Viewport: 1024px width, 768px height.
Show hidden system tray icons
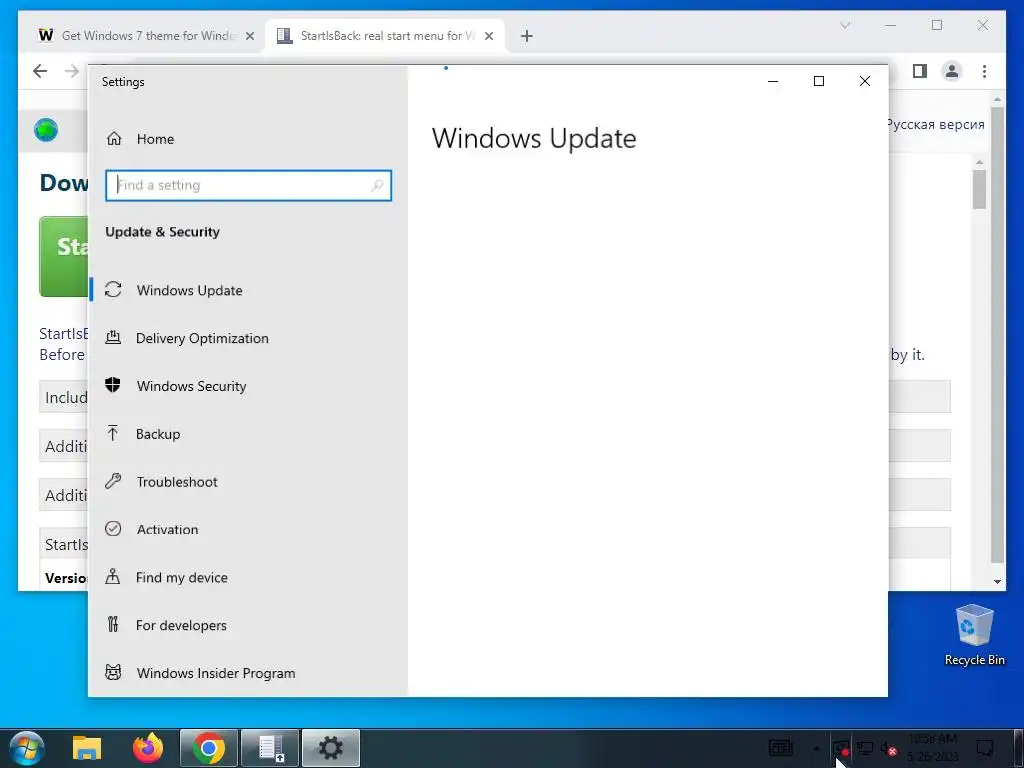tap(816, 748)
